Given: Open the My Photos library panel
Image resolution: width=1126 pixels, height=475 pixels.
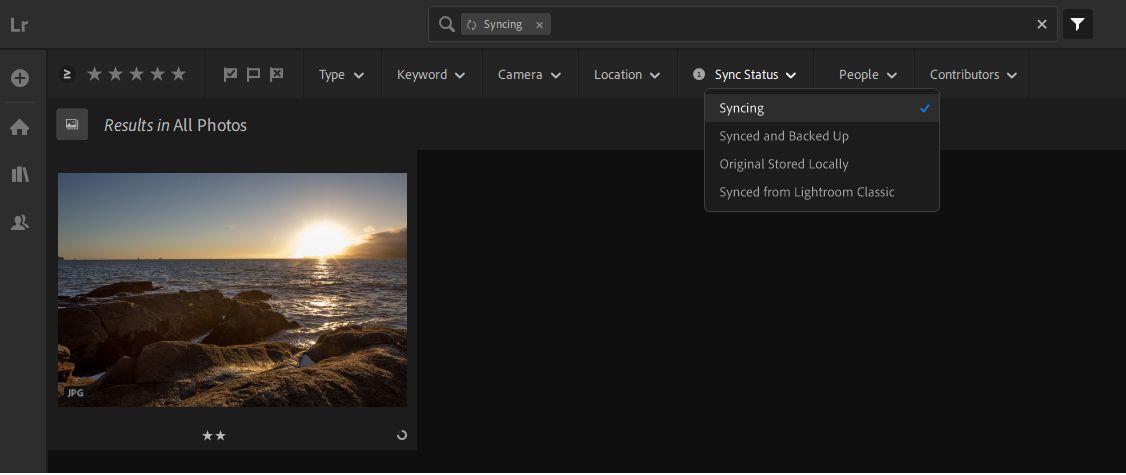Looking at the screenshot, I should 20,175.
